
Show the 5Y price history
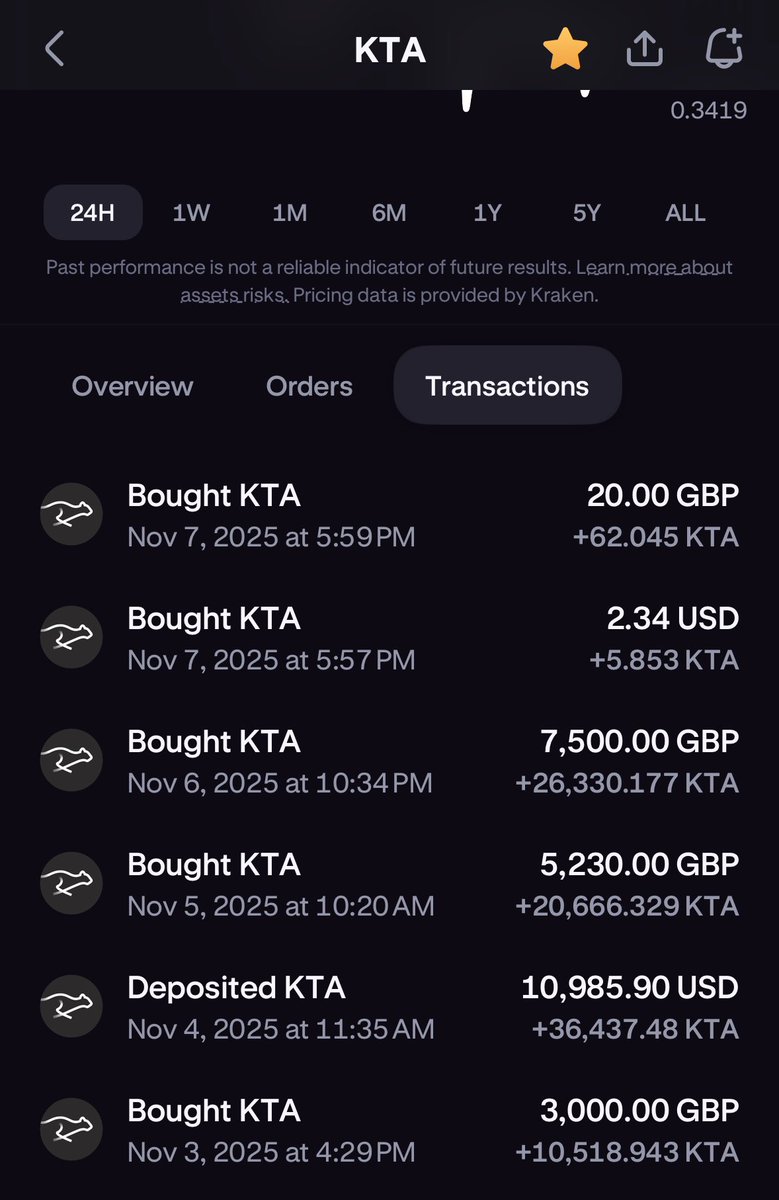(586, 213)
